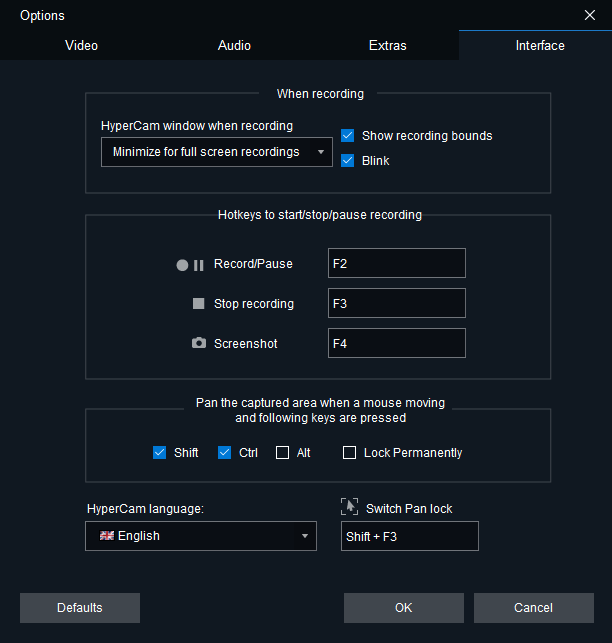The height and width of the screenshot is (643, 612).
Task: Click the Stop recording label
Action: pyautogui.click(x=254, y=303)
